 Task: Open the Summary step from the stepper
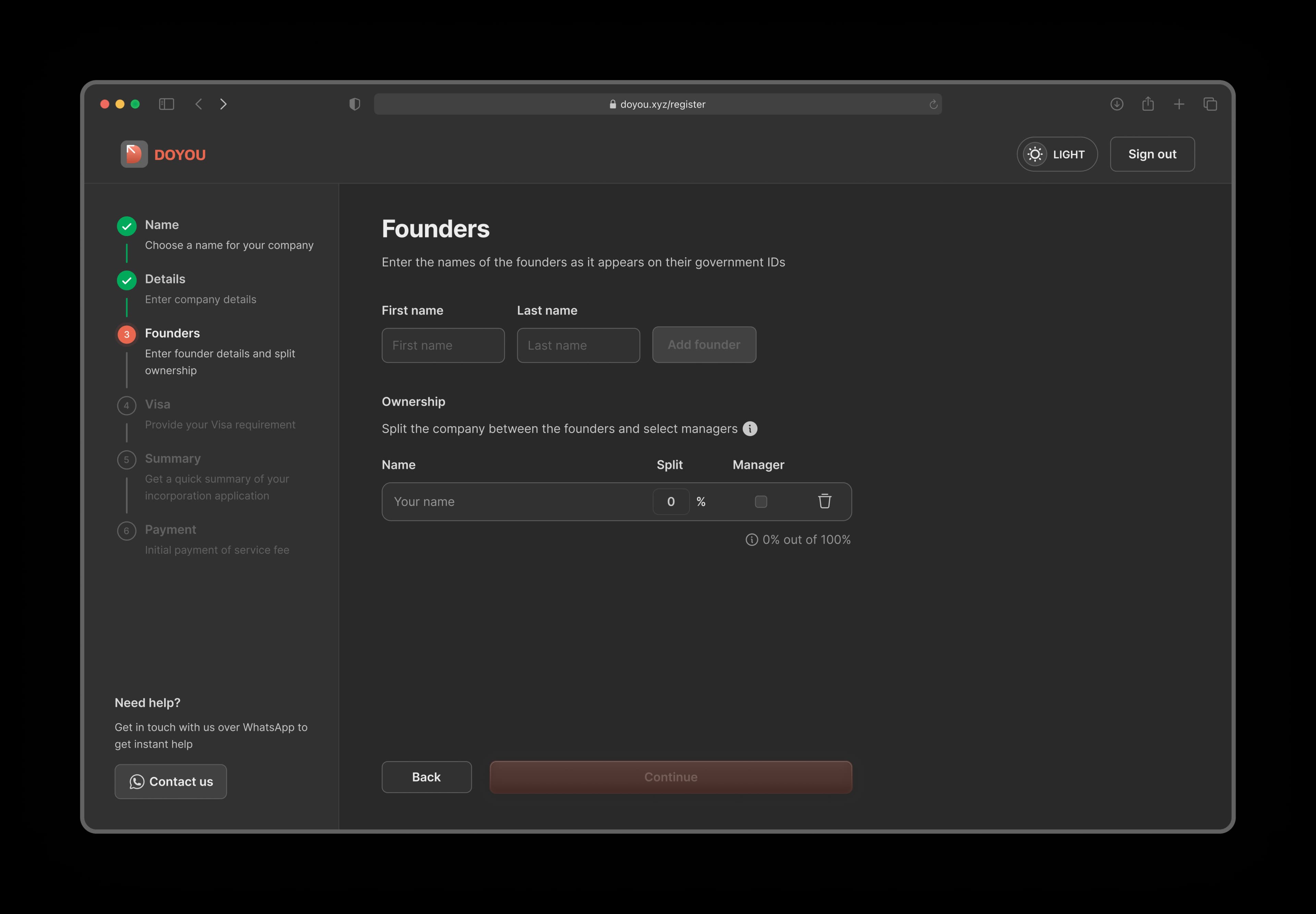click(x=173, y=458)
